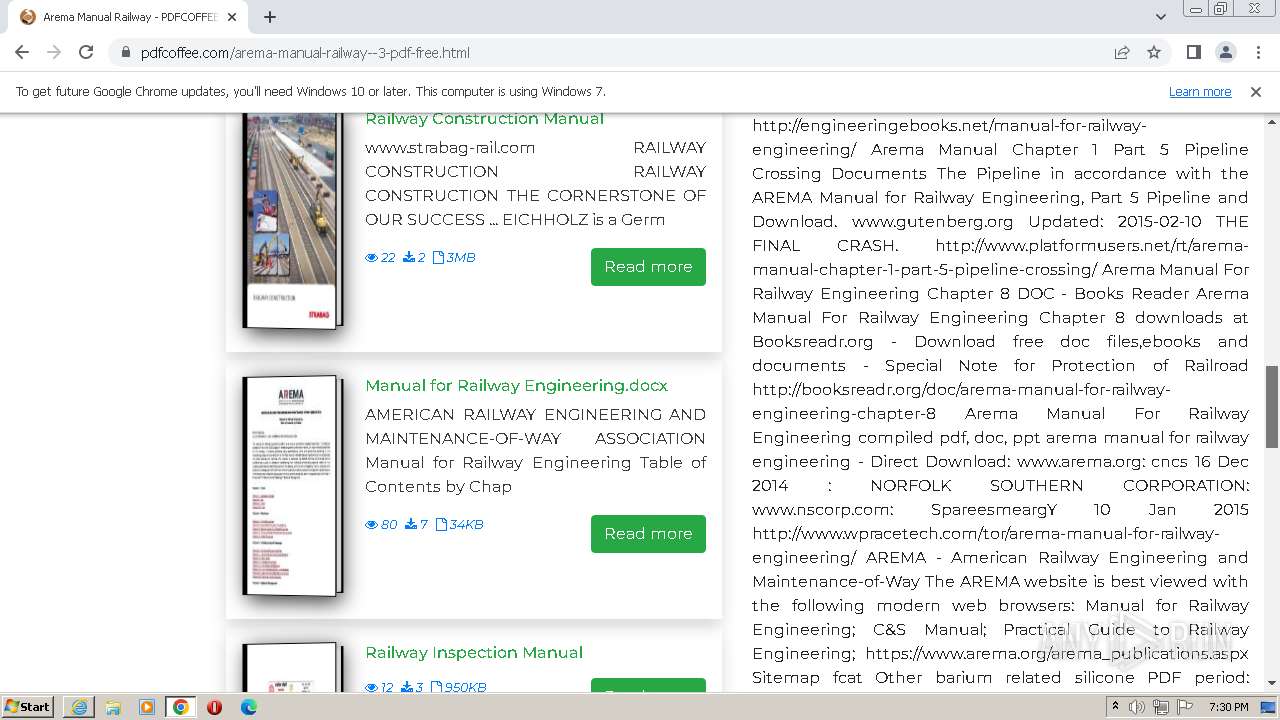Image resolution: width=1280 pixels, height=720 pixels.
Task: Expand the tab search dropdown arrow
Action: pyautogui.click(x=1160, y=17)
